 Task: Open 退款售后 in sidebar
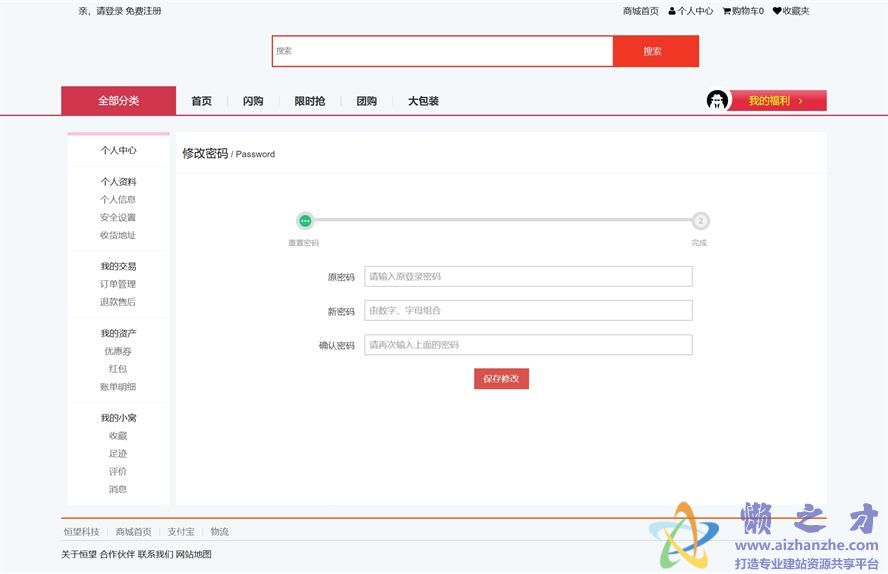(118, 302)
